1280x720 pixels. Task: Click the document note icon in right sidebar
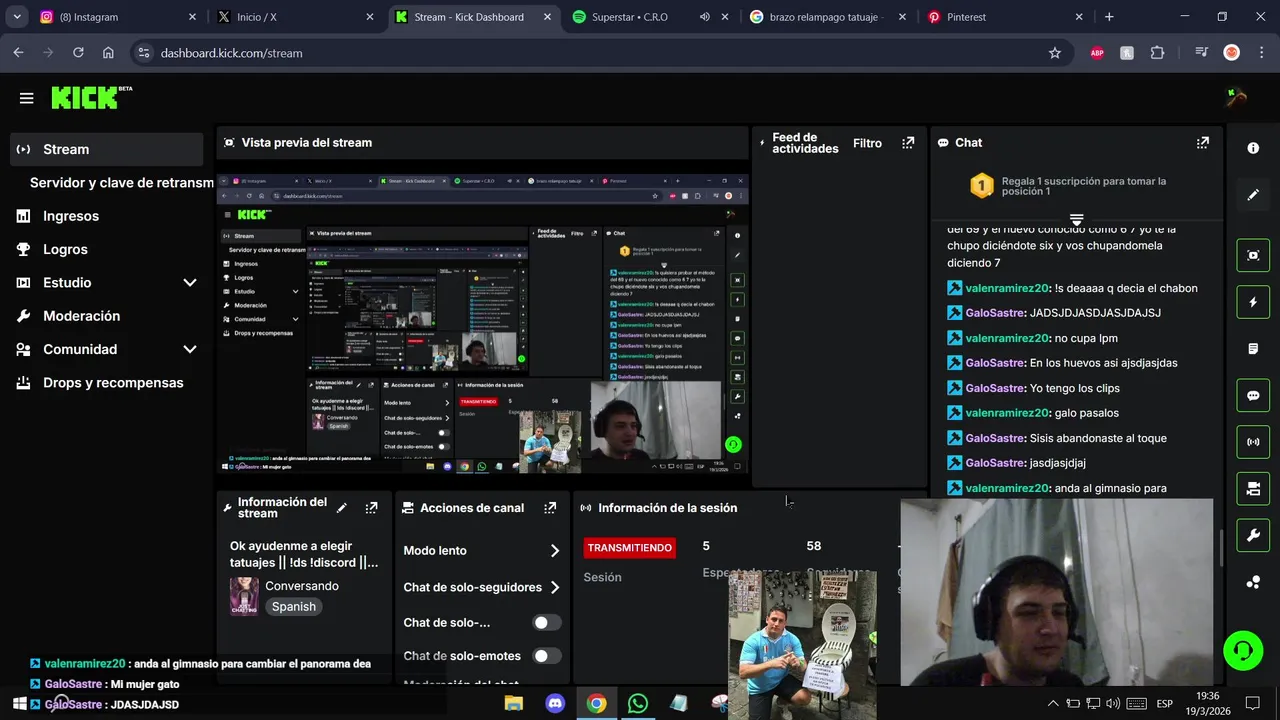tap(1253, 349)
